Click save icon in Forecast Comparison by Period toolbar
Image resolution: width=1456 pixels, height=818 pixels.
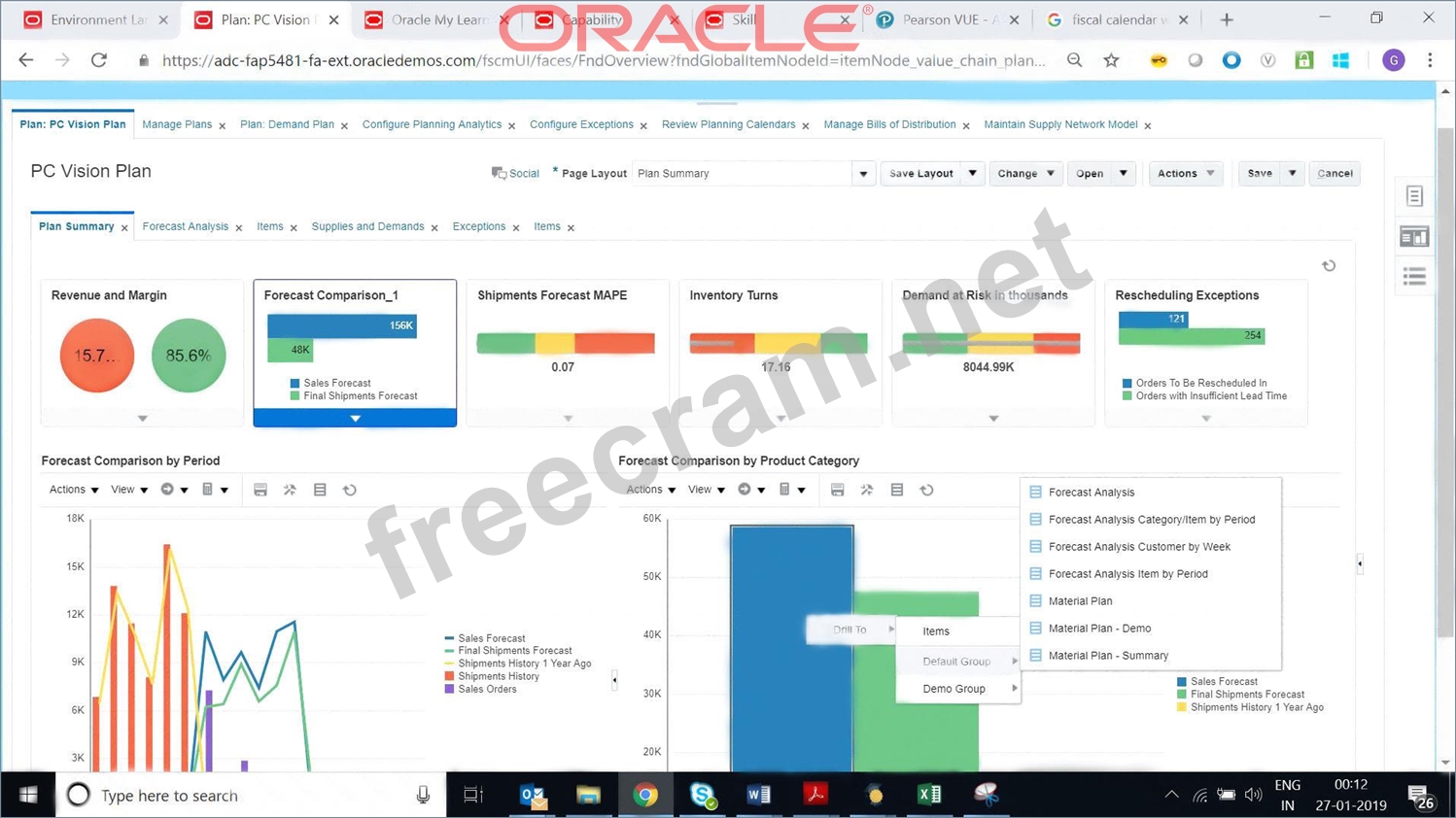coord(260,490)
